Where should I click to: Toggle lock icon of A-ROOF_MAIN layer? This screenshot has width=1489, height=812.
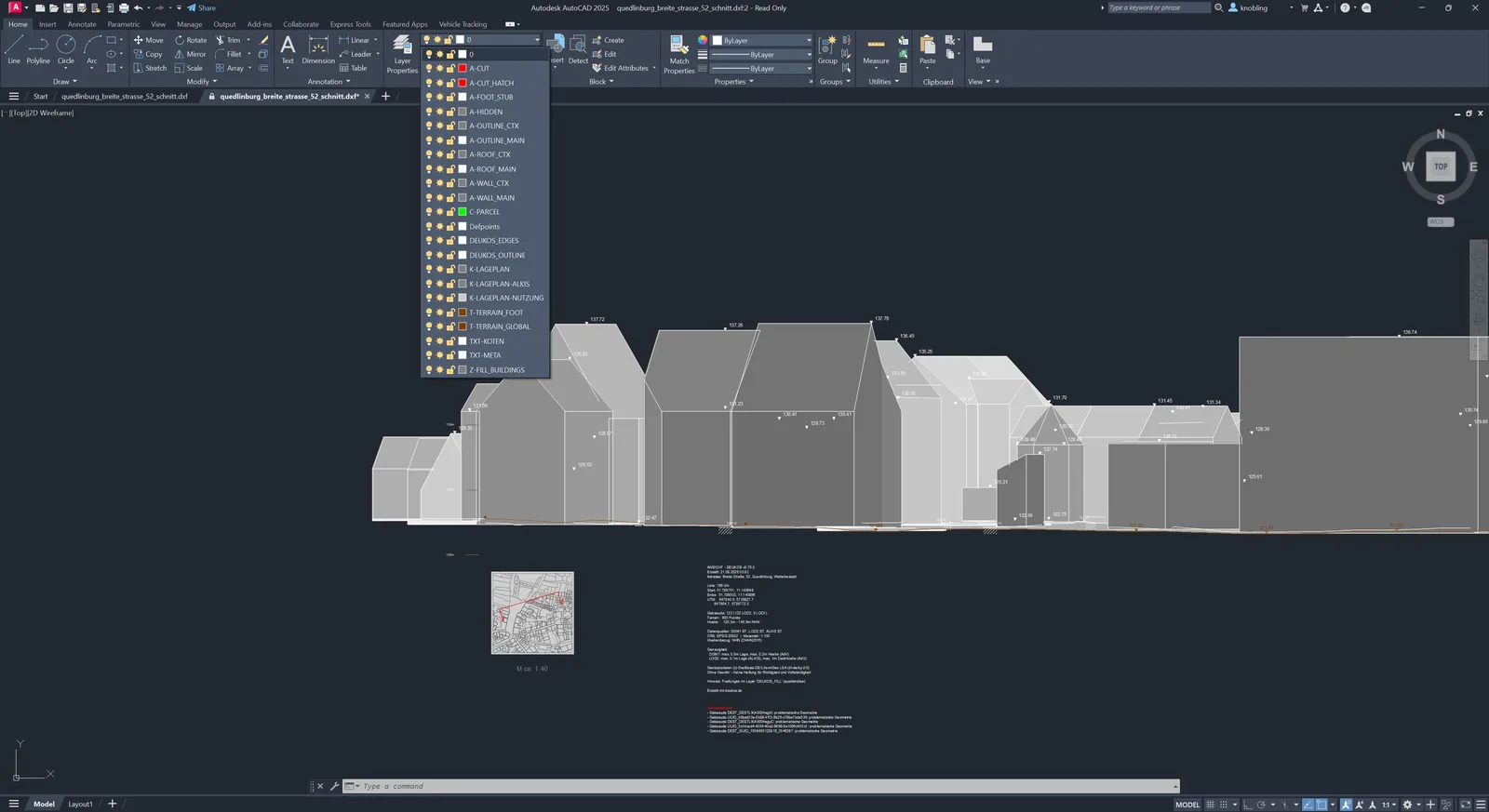point(450,169)
